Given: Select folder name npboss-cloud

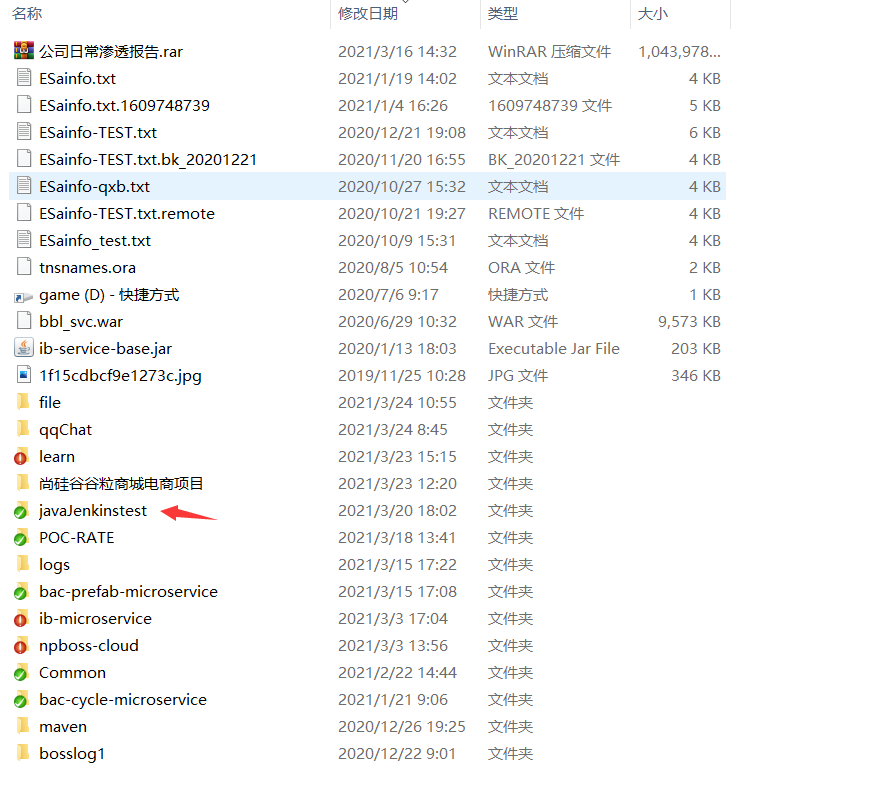Looking at the screenshot, I should tap(89, 646).
